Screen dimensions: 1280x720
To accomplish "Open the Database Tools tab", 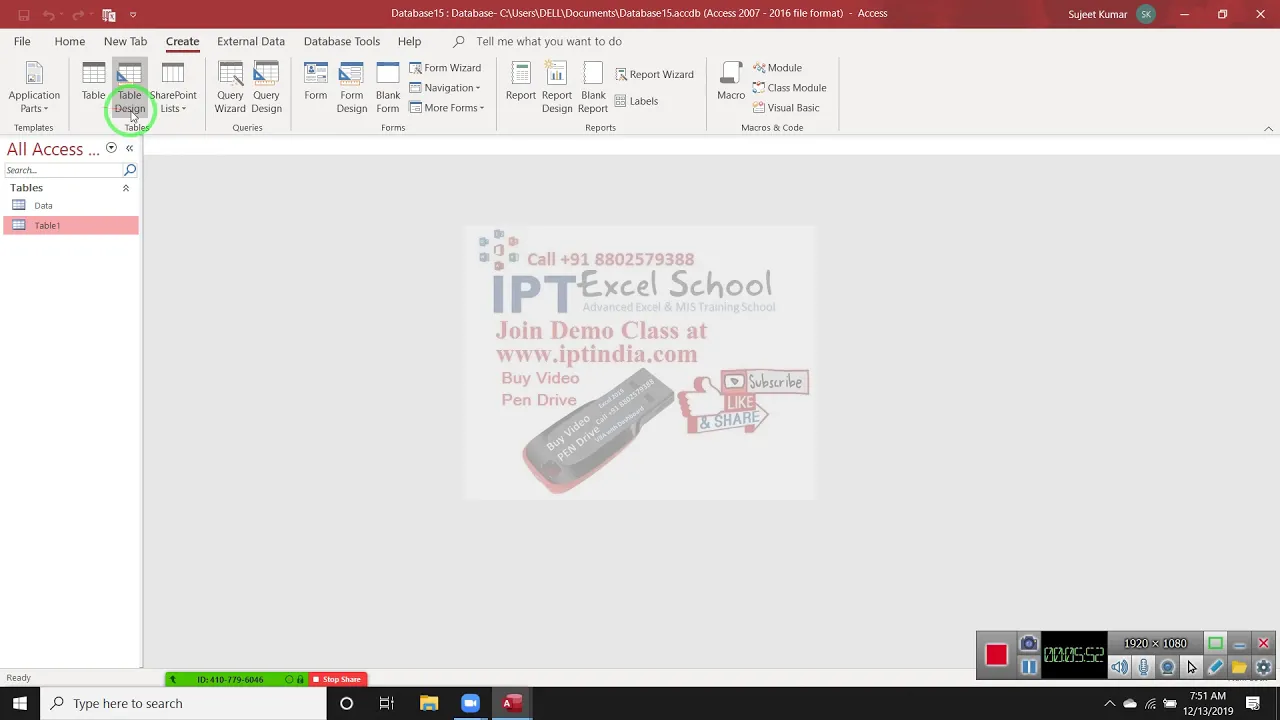I will [x=342, y=41].
